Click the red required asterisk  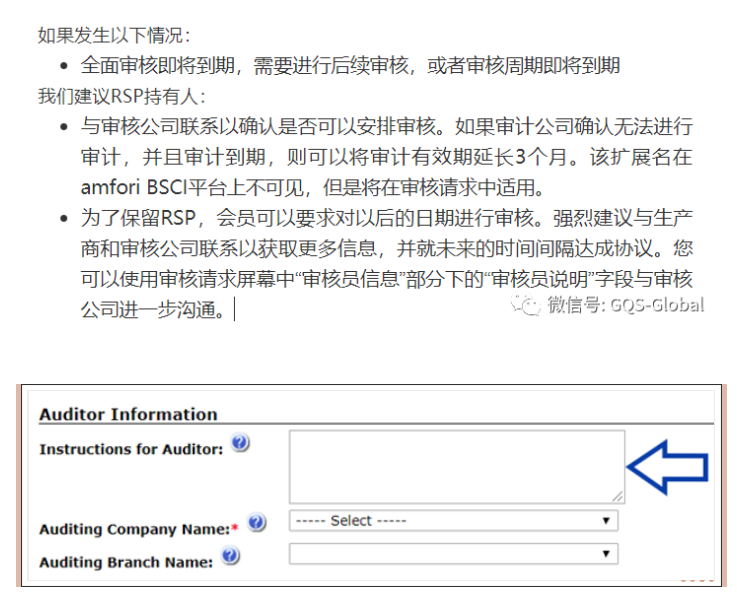coord(234,528)
